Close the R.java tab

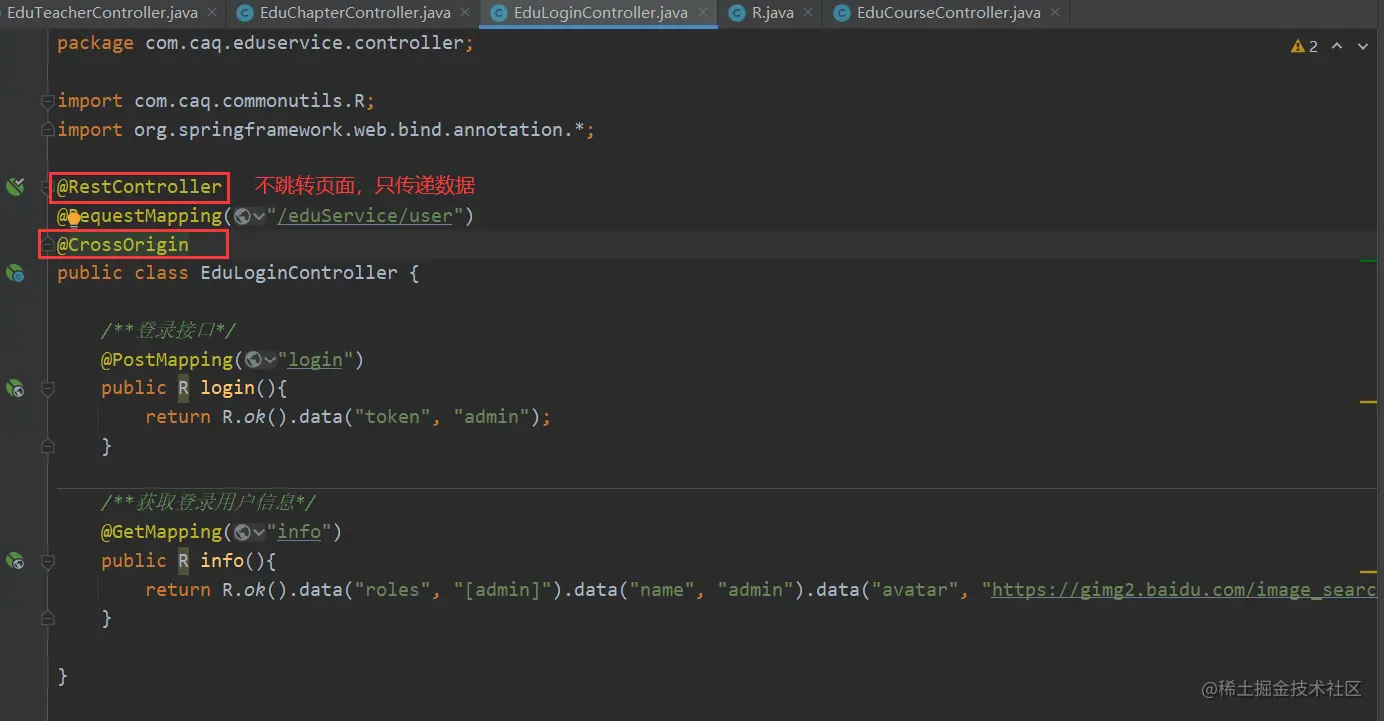click(x=808, y=13)
